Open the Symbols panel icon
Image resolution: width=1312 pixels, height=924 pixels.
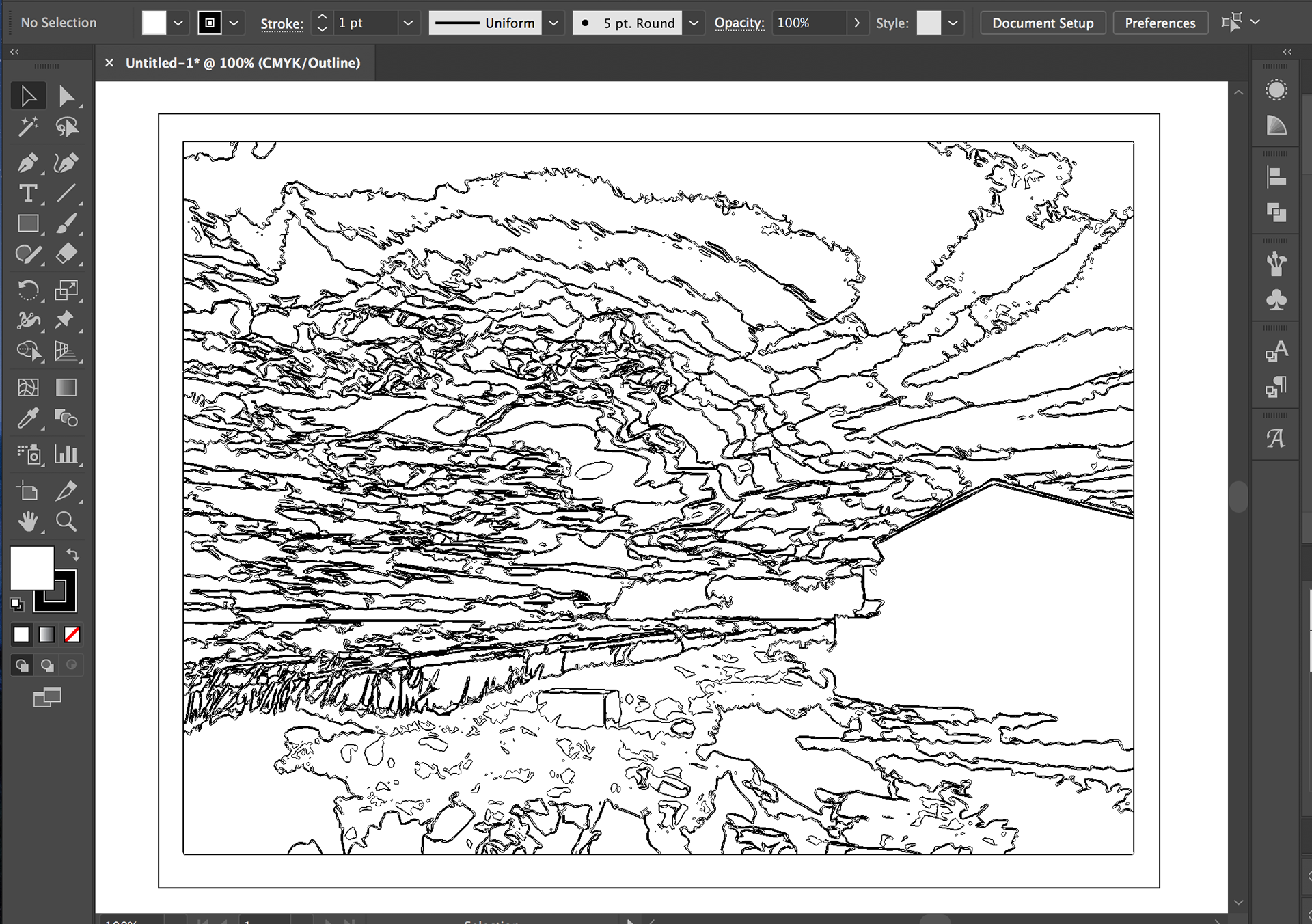(x=1276, y=300)
